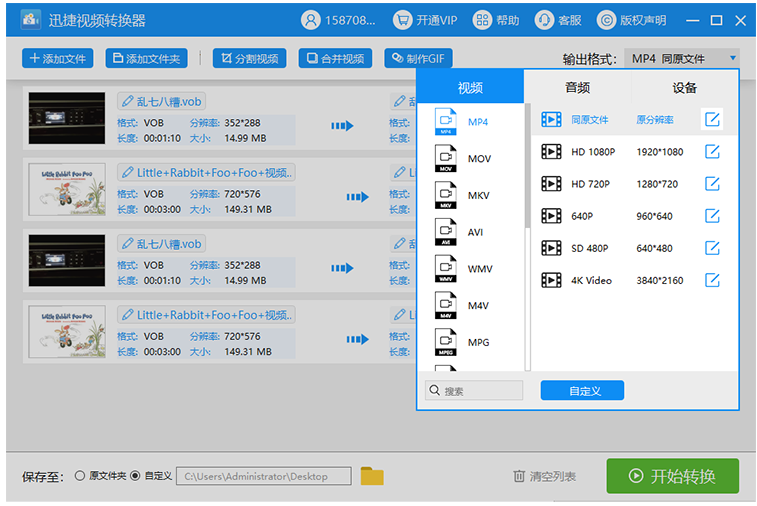Click the edit icon for 4K Video preset
757x506 pixels.
click(x=712, y=280)
